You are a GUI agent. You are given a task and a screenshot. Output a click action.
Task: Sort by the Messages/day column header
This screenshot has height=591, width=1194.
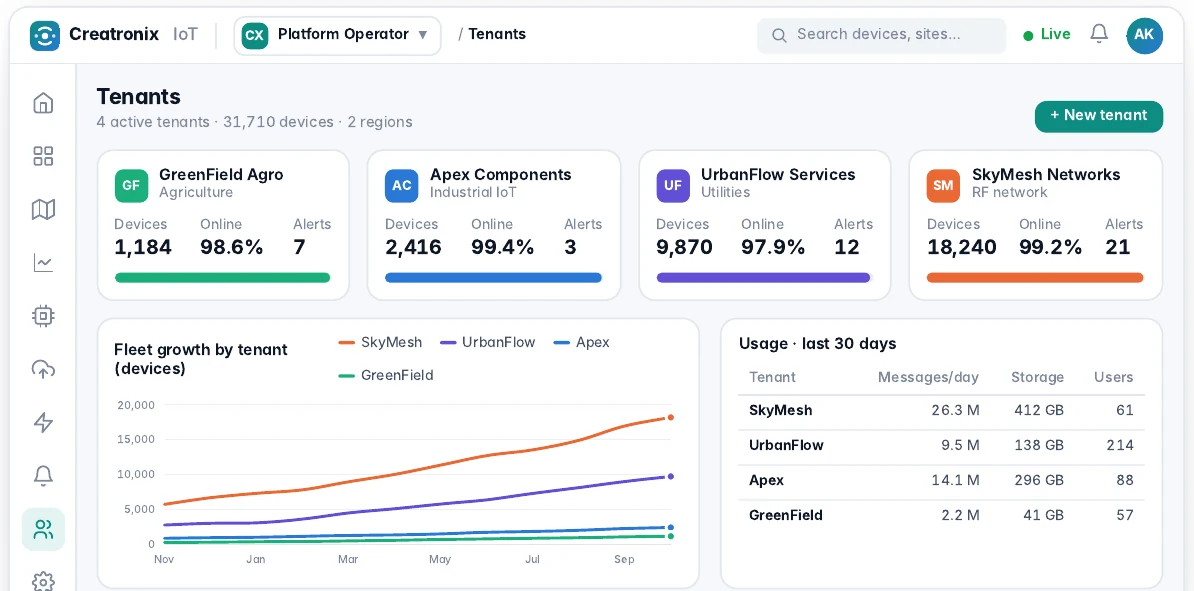pyautogui.click(x=928, y=377)
